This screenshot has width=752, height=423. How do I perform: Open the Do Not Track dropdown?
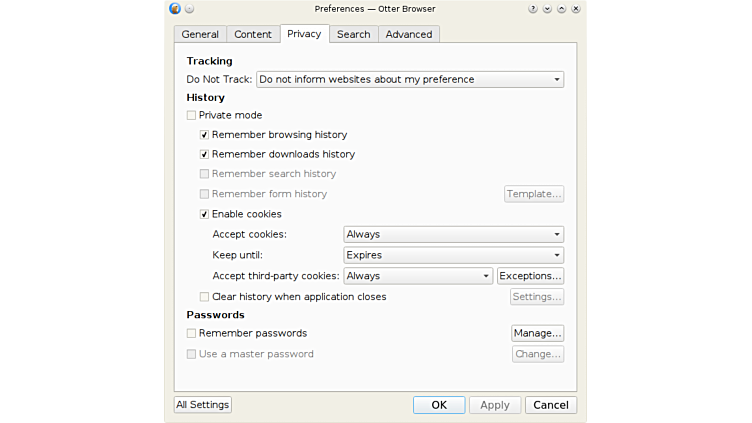click(409, 79)
